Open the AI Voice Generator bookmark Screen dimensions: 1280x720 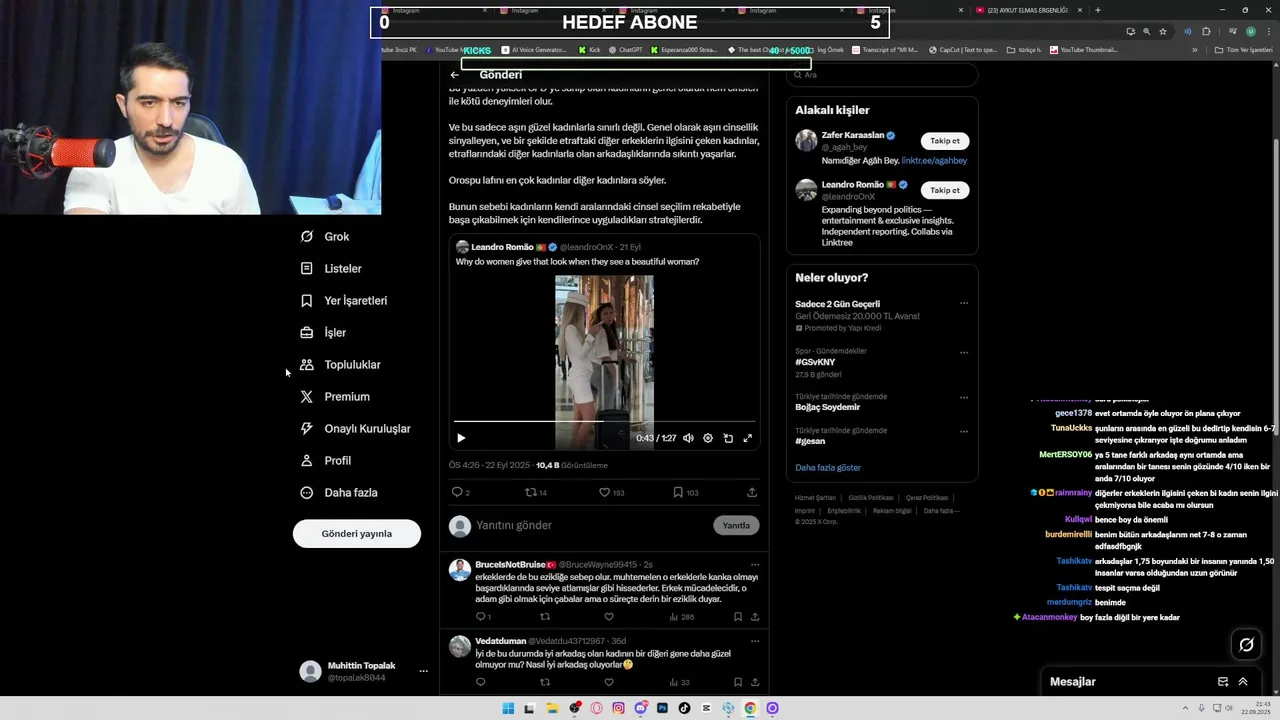click(534, 50)
